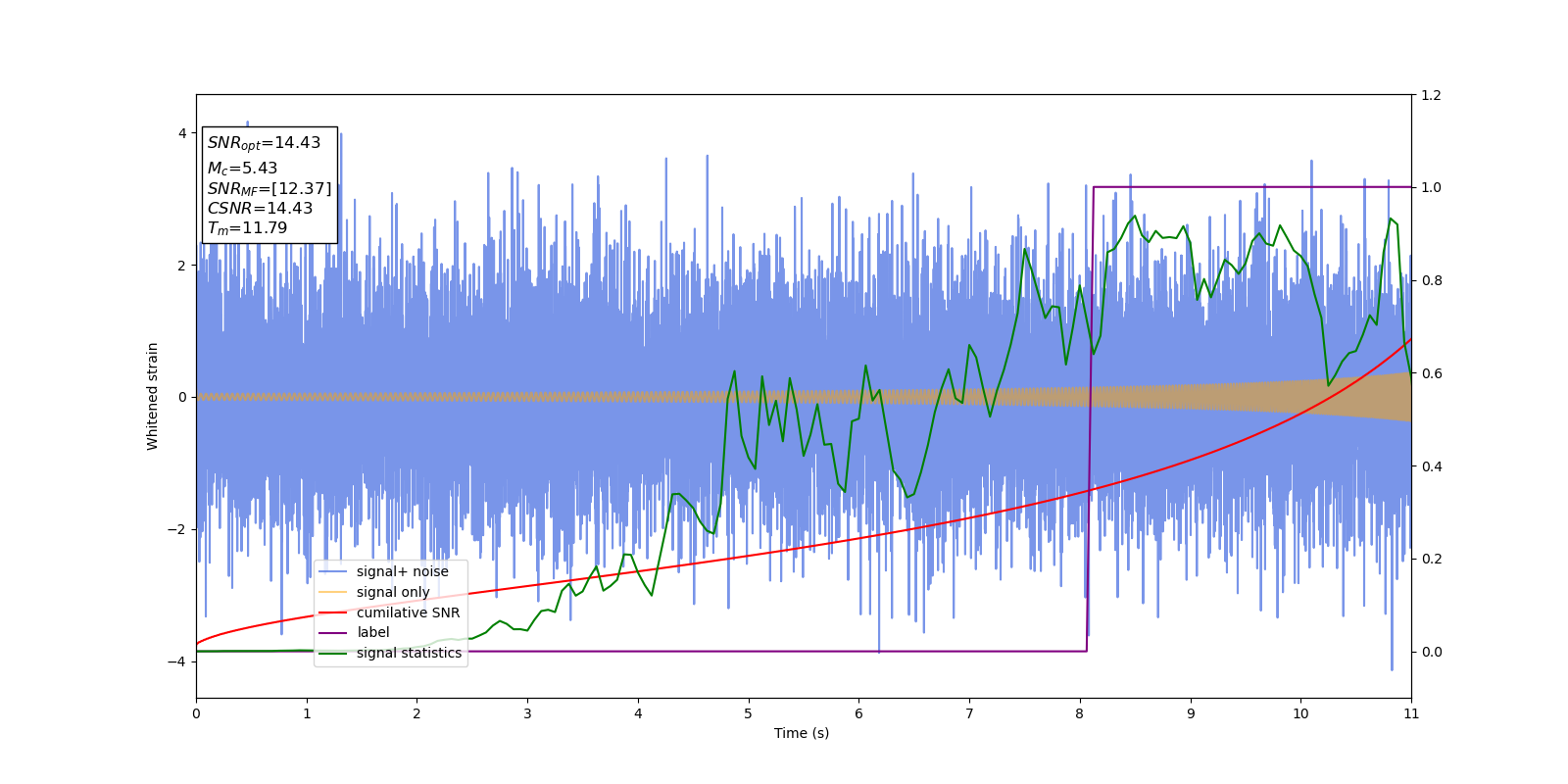Click the x-axis tick label 8

pyautogui.click(x=1080, y=713)
